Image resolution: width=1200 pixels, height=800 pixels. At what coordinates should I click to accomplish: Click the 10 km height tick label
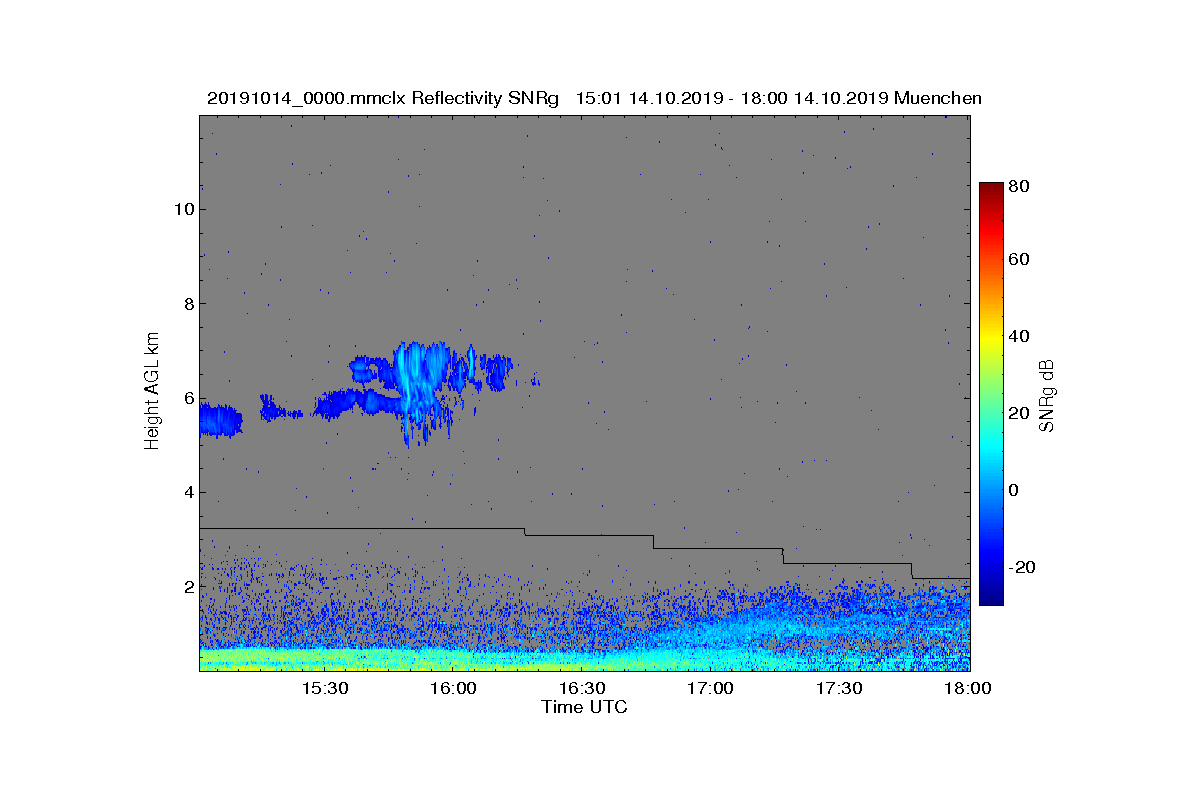pyautogui.click(x=184, y=209)
